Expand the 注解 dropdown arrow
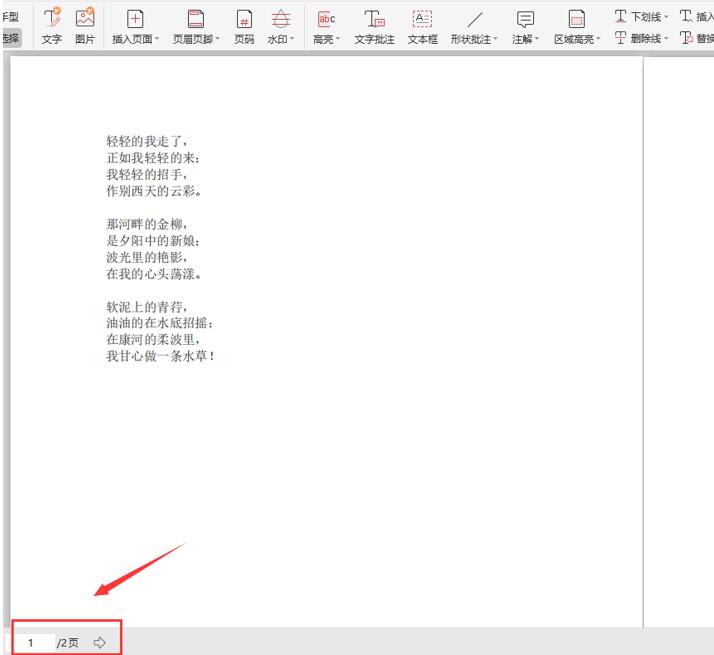Viewport: 714px width, 655px height. coord(537,39)
